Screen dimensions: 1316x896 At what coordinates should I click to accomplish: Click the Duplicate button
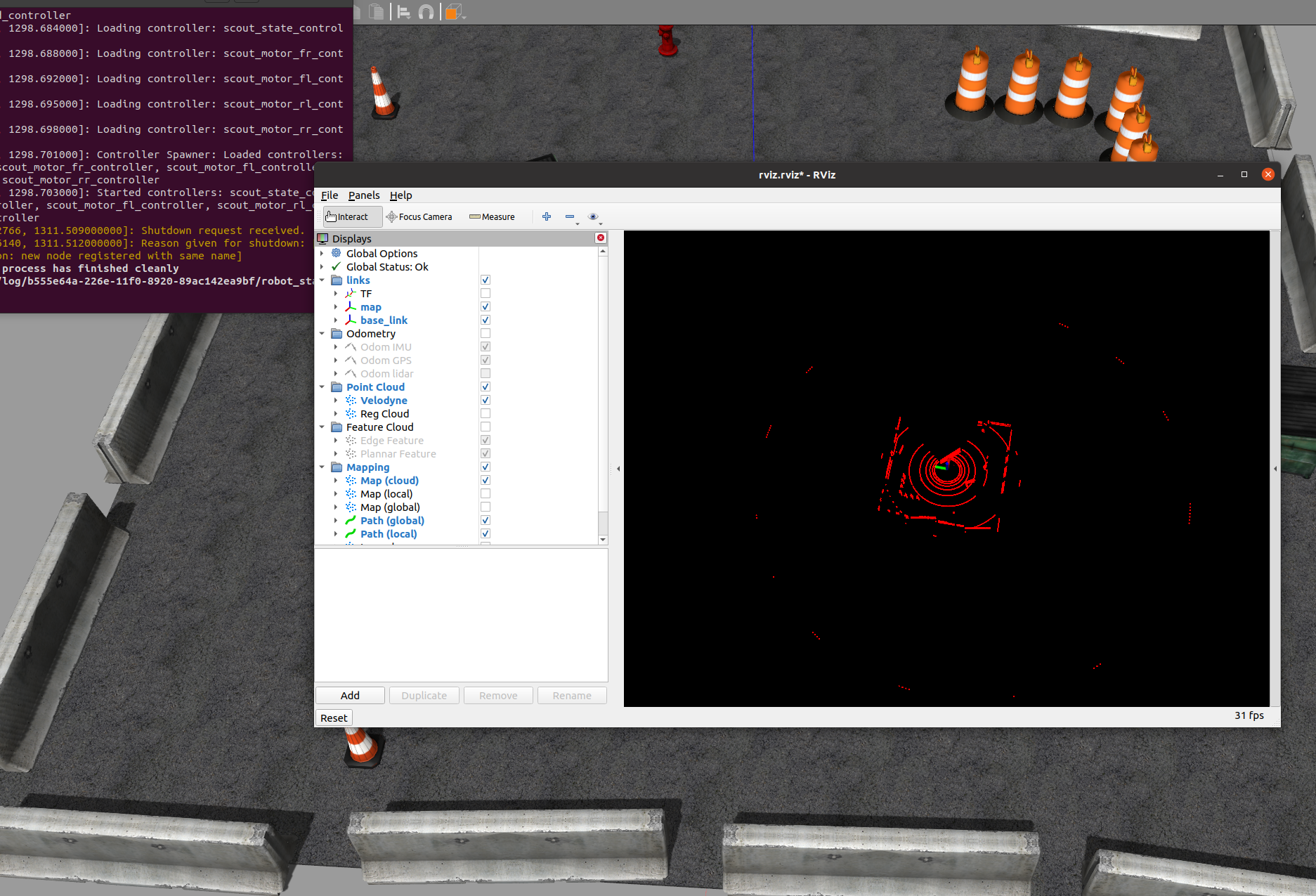click(x=424, y=695)
